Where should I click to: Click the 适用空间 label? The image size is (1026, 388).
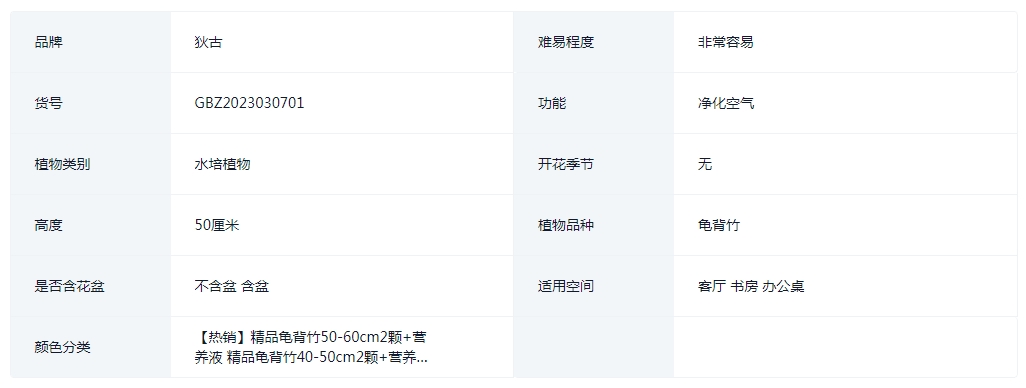[566, 286]
